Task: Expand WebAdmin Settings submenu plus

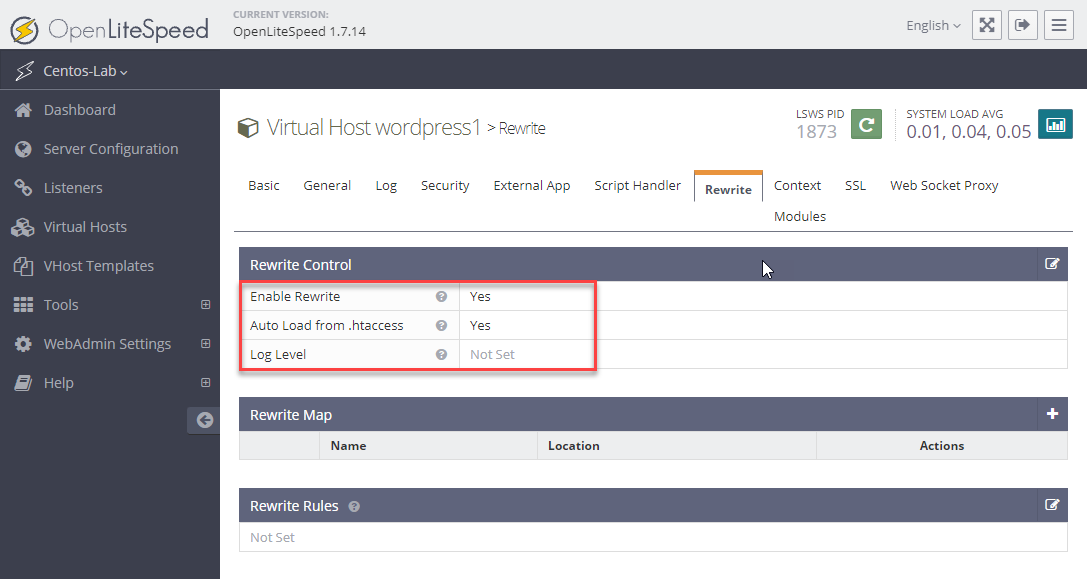Action: [205, 343]
